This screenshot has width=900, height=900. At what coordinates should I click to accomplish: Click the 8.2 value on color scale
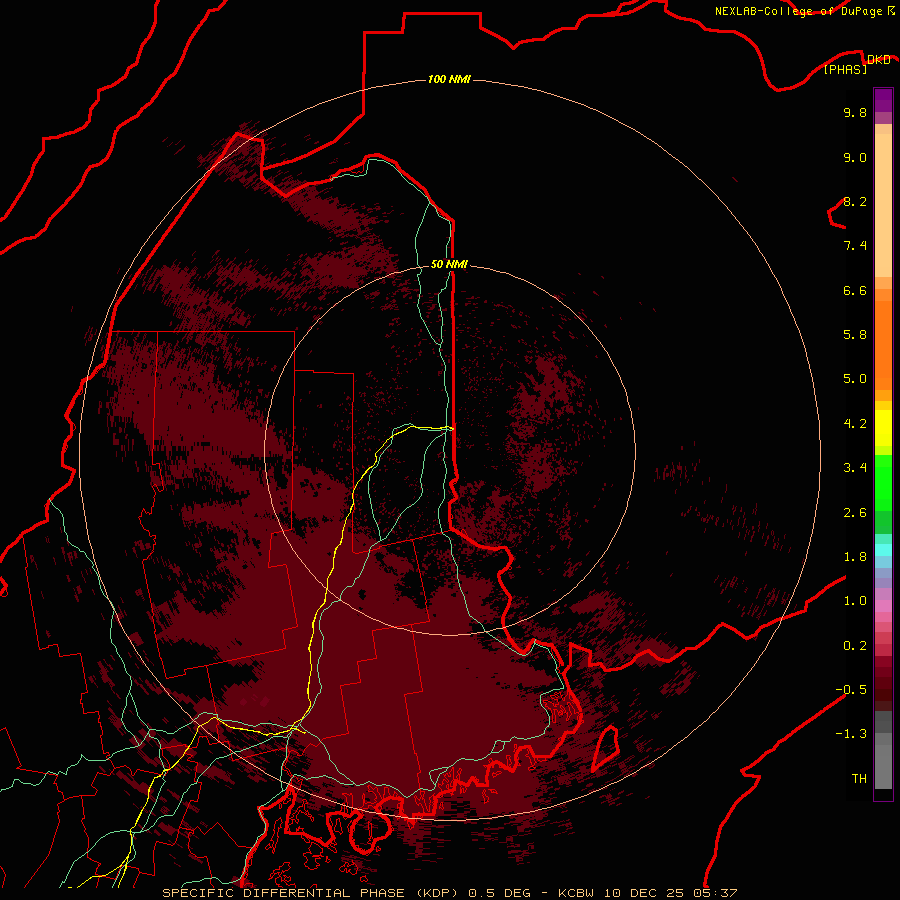[x=855, y=201]
